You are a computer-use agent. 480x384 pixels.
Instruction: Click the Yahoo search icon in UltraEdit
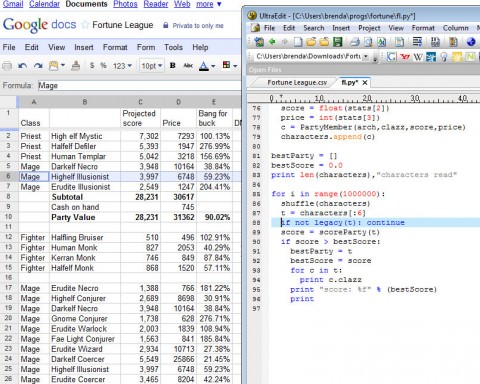pos(405,57)
